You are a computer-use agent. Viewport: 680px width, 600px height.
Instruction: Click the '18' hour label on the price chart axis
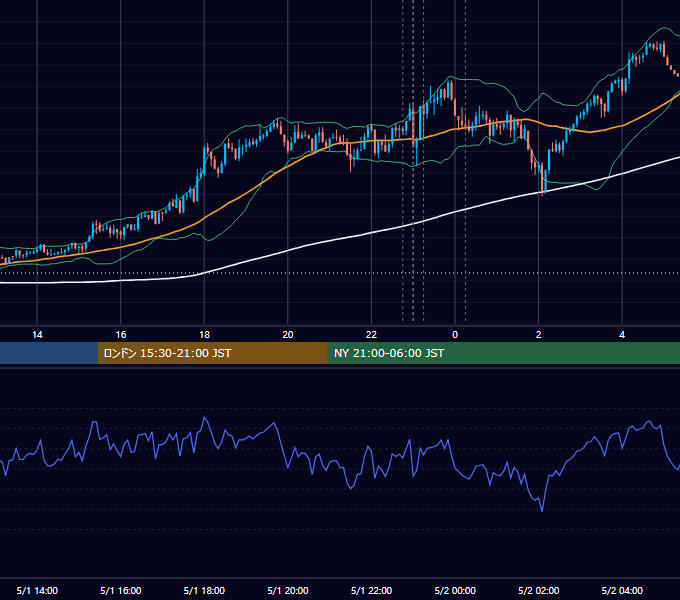click(204, 335)
